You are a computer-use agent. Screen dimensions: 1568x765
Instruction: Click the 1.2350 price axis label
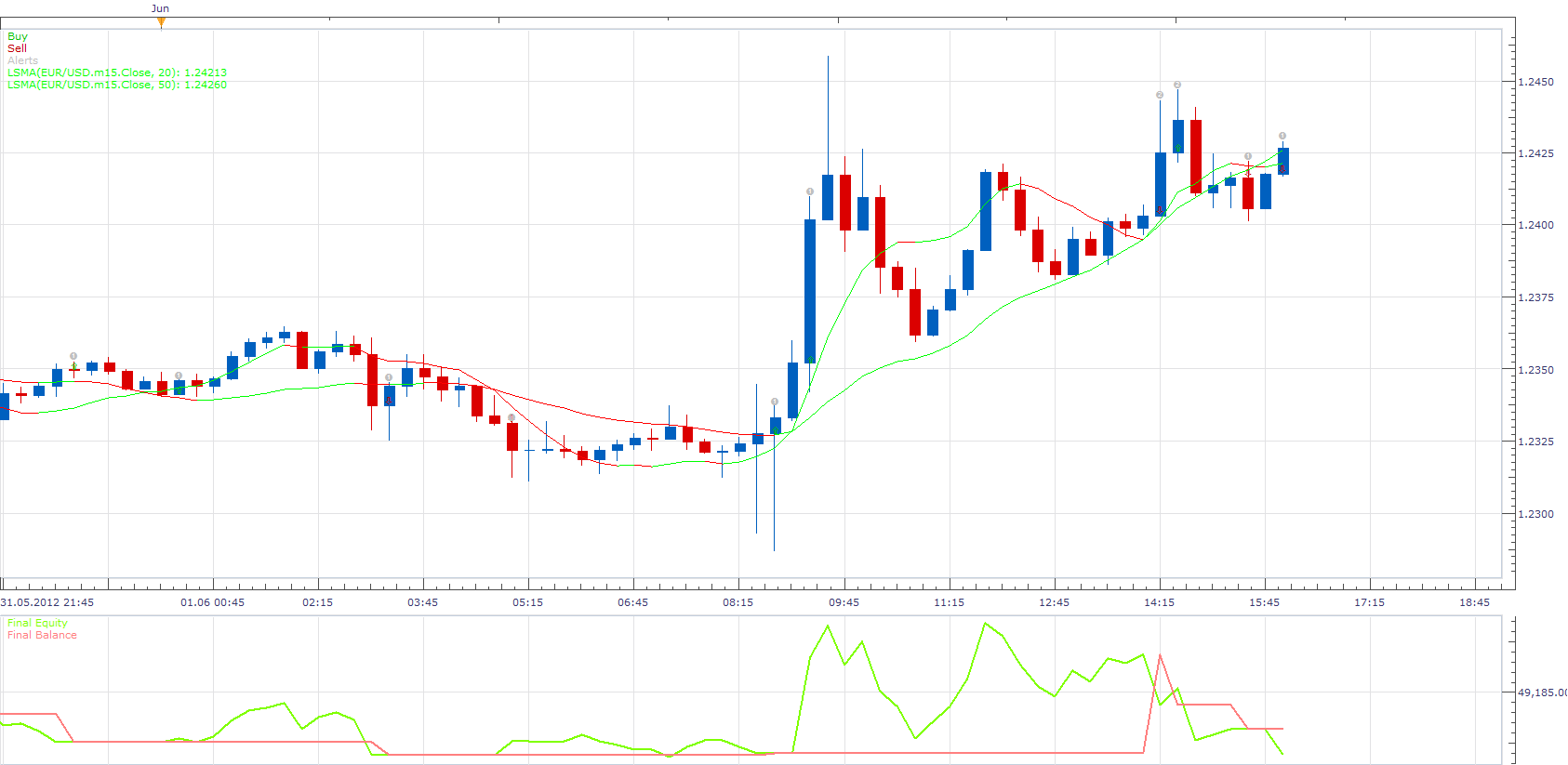click(x=1535, y=370)
